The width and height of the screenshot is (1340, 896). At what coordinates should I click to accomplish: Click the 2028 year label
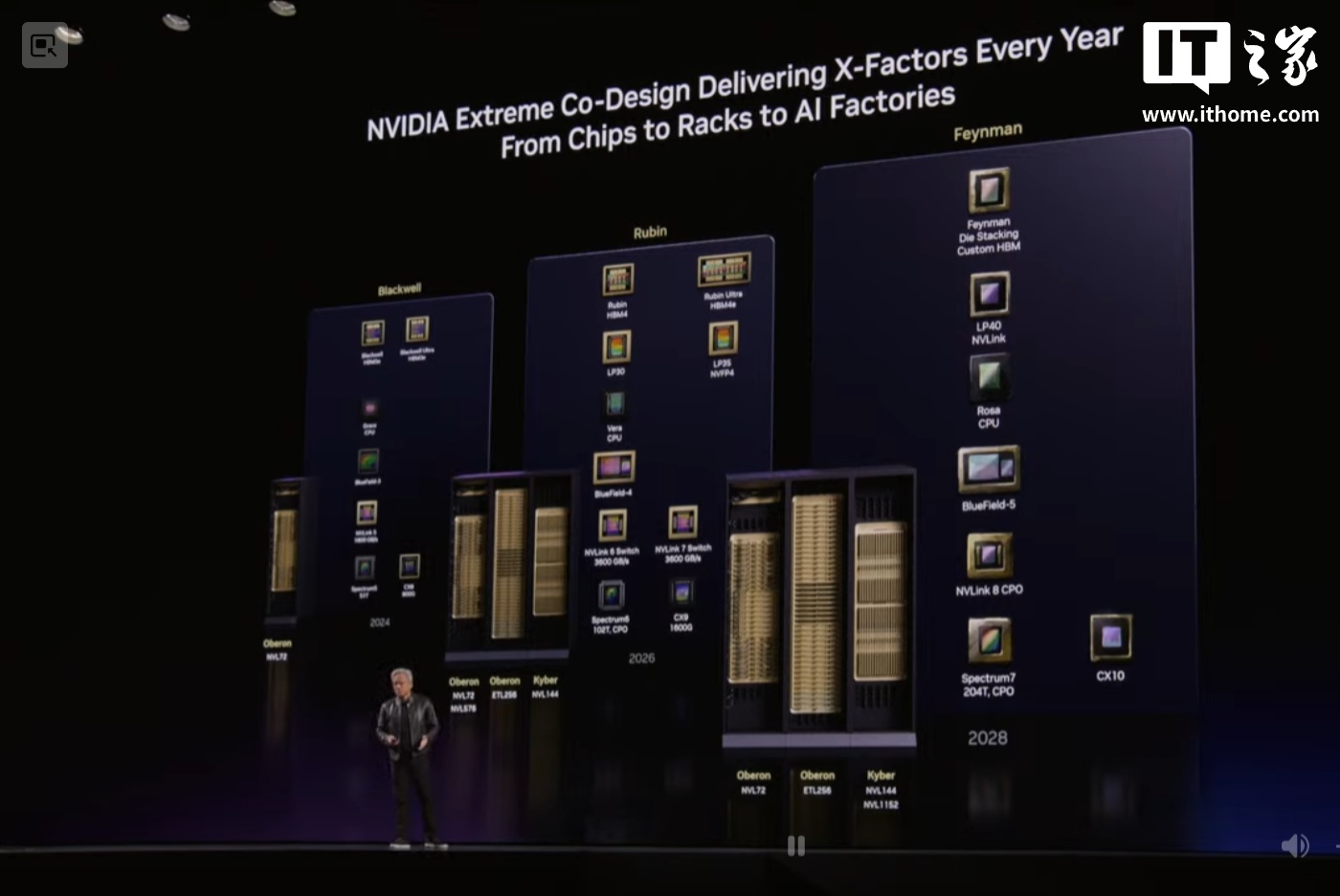[987, 738]
